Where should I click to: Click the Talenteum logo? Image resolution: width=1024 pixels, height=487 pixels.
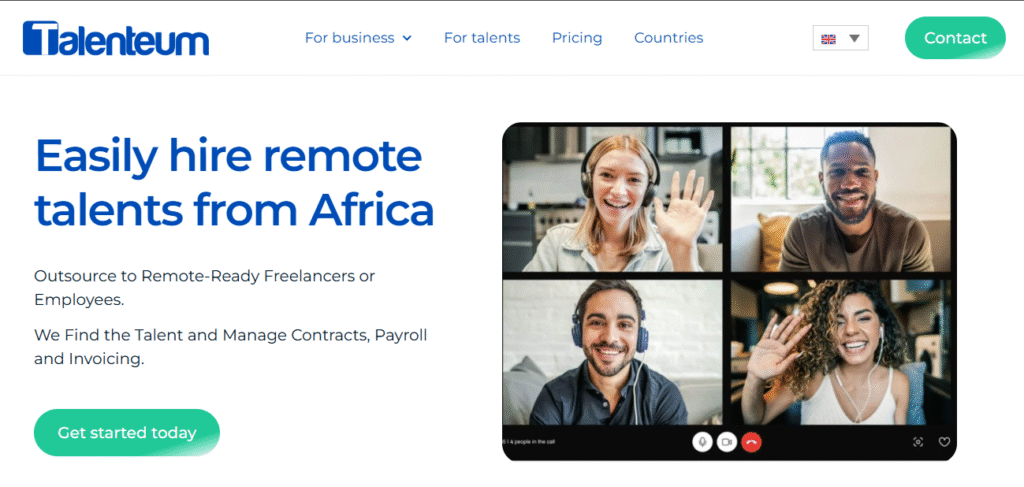116,38
